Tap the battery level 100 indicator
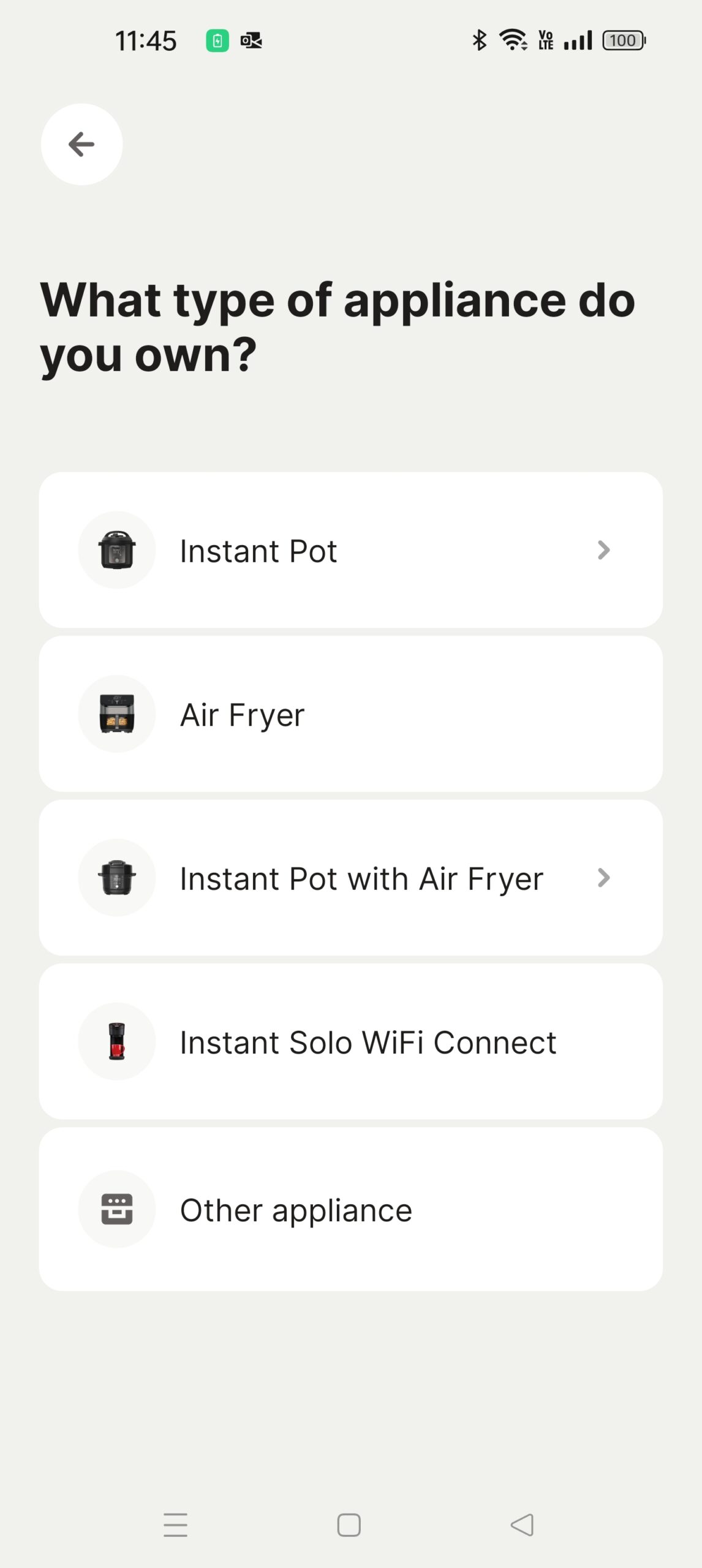The width and height of the screenshot is (702, 1568). coord(624,40)
